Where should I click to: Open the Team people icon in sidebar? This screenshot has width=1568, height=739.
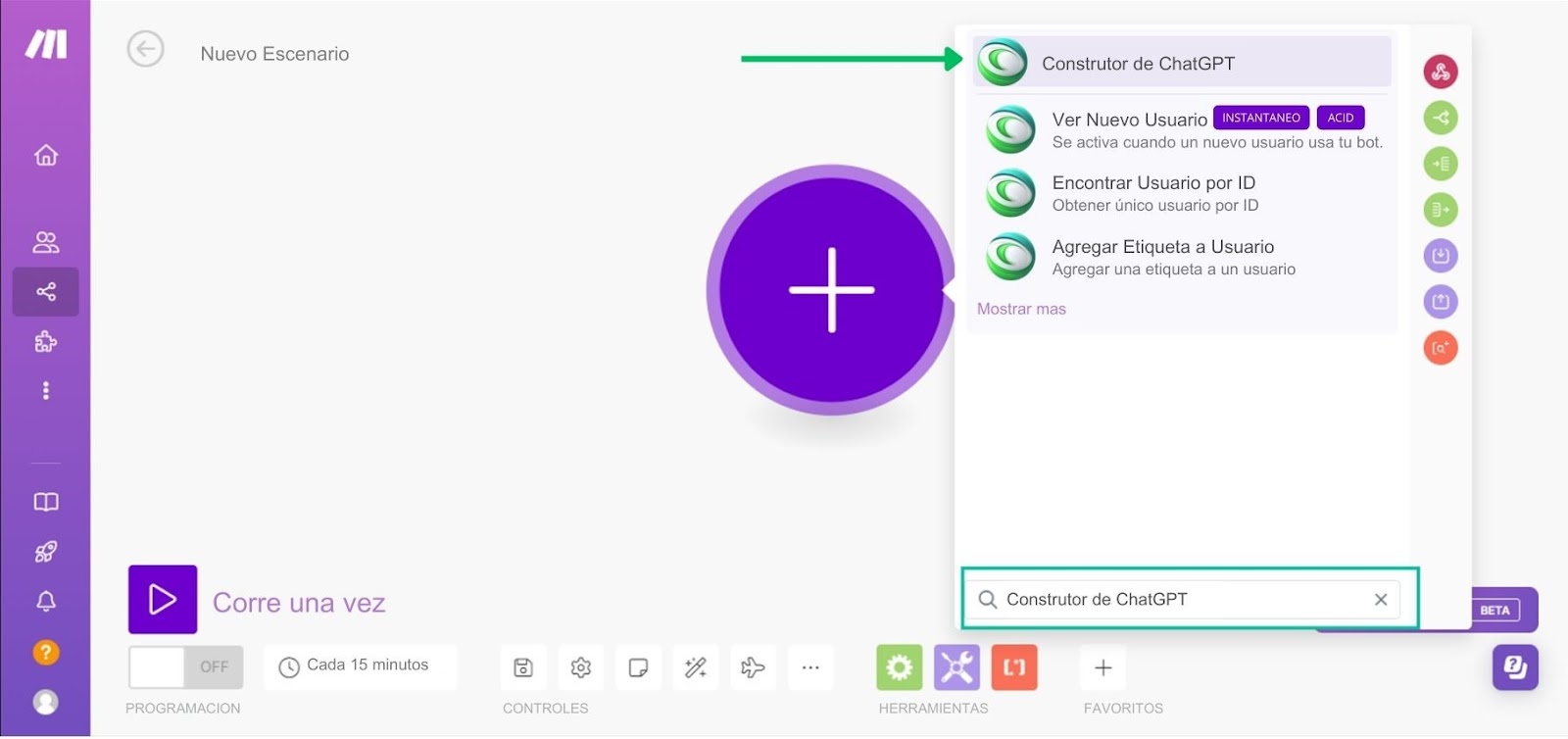(46, 241)
